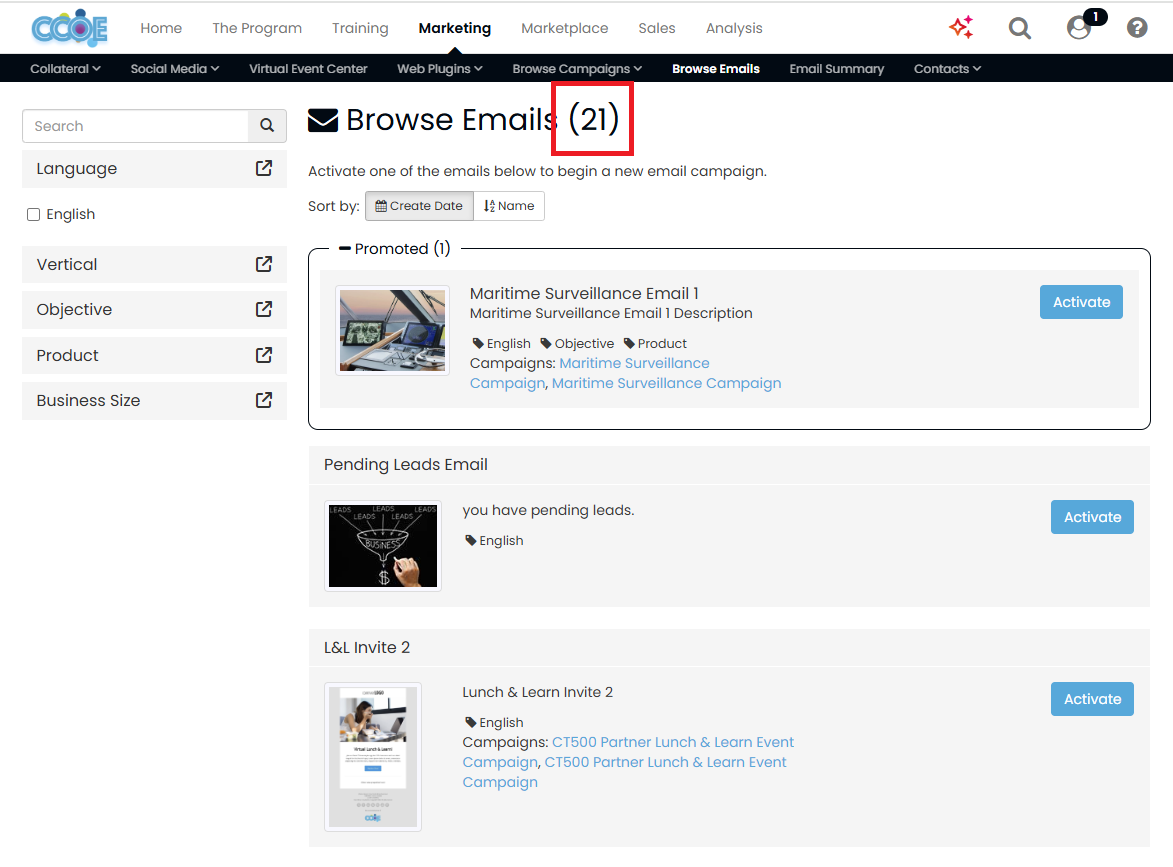This screenshot has width=1173, height=867.
Task: Select the Marketing tab
Action: (x=455, y=28)
